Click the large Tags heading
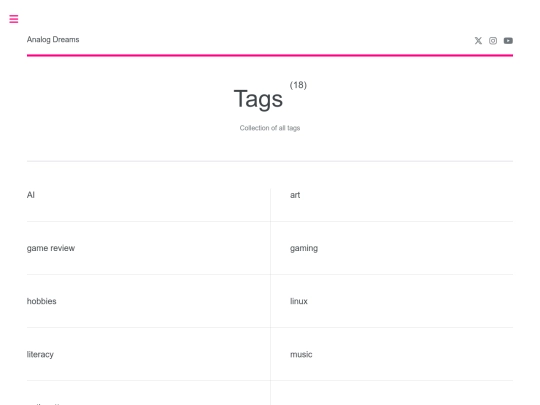Screen dimensions: 540x405 (x=258, y=99)
